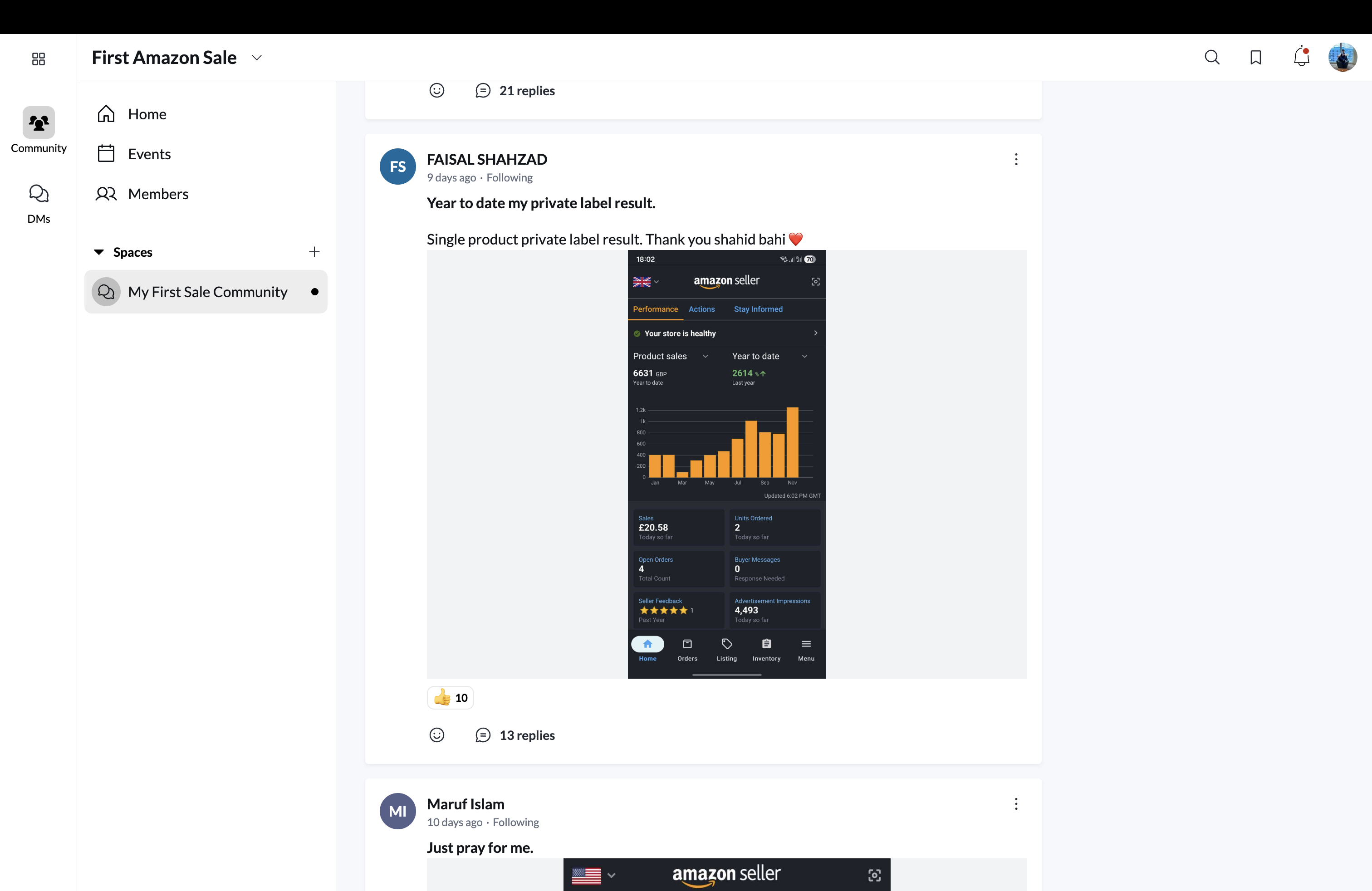This screenshot has width=1372, height=891.
Task: Collapse the Spaces section
Action: coord(98,252)
